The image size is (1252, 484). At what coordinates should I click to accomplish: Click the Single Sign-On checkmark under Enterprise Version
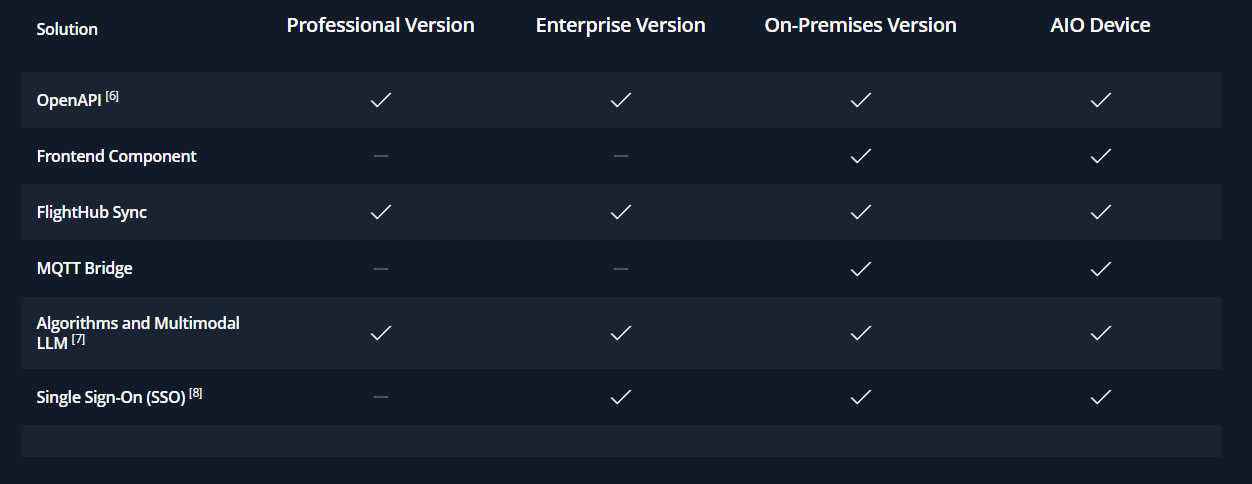click(x=620, y=397)
